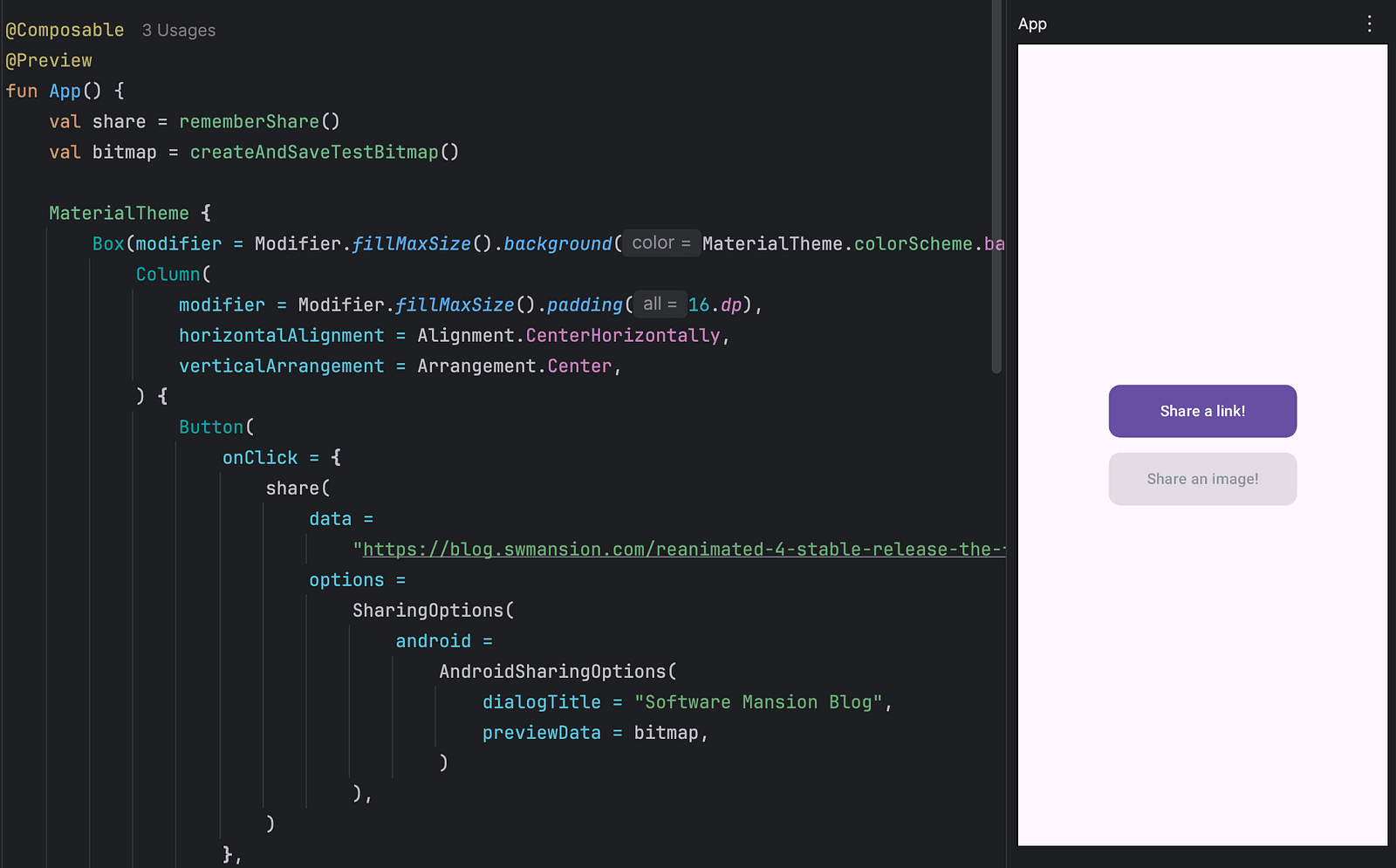This screenshot has height=868, width=1396.
Task: Click the "all =" parameter hint in padding
Action: [660, 304]
